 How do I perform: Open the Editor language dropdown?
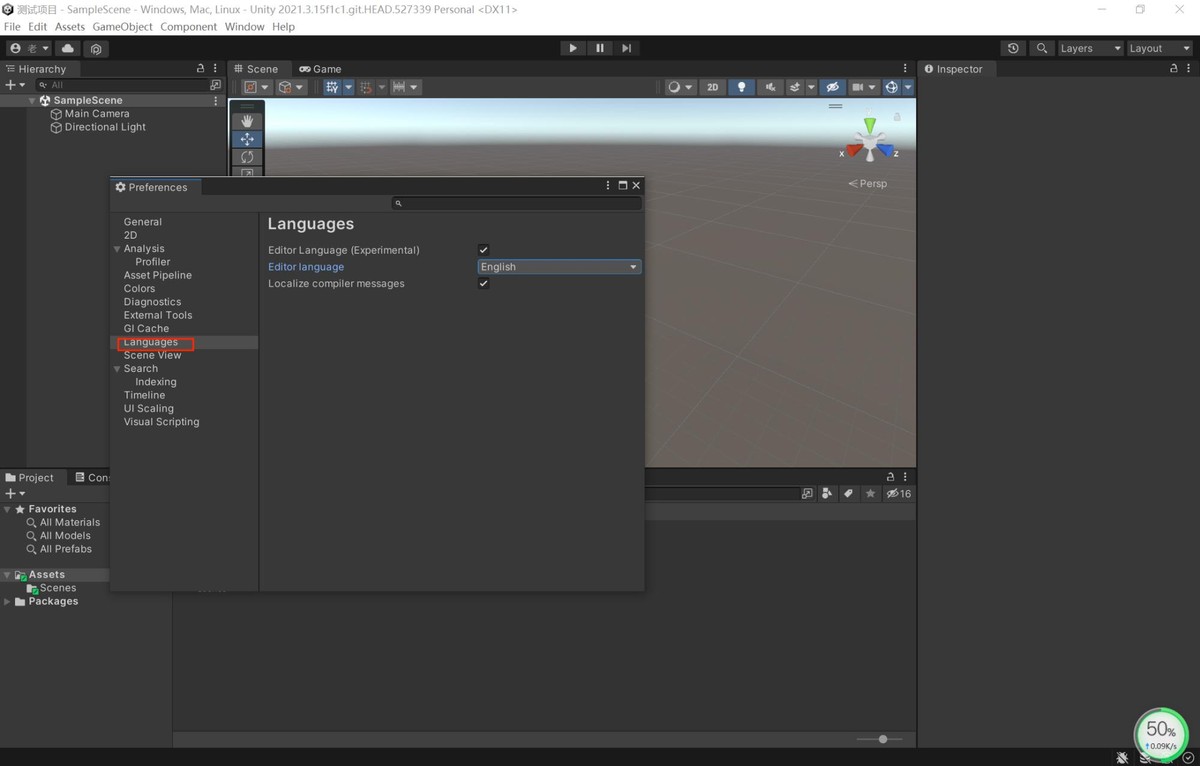click(559, 267)
